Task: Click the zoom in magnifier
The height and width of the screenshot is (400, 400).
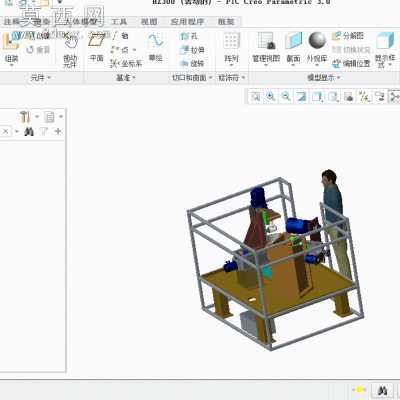Action: [x=270, y=97]
